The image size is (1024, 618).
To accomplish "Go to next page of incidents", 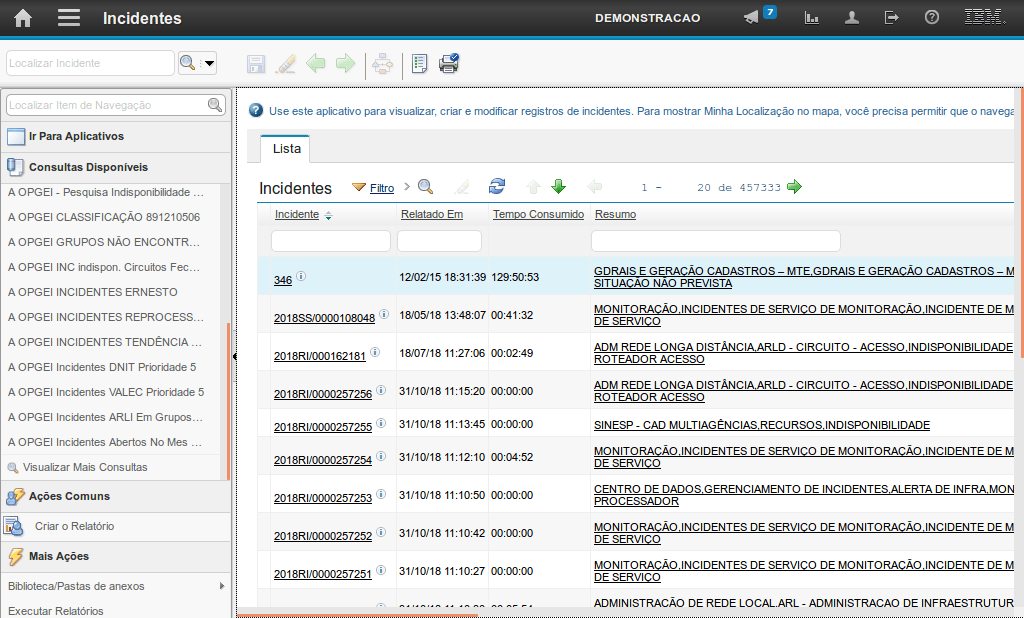I will point(795,187).
